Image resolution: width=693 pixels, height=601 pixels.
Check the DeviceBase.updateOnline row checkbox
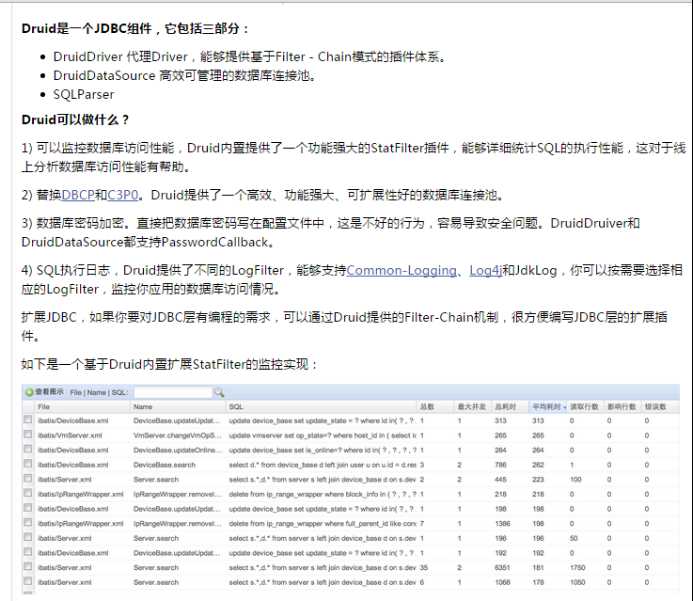coord(28,449)
